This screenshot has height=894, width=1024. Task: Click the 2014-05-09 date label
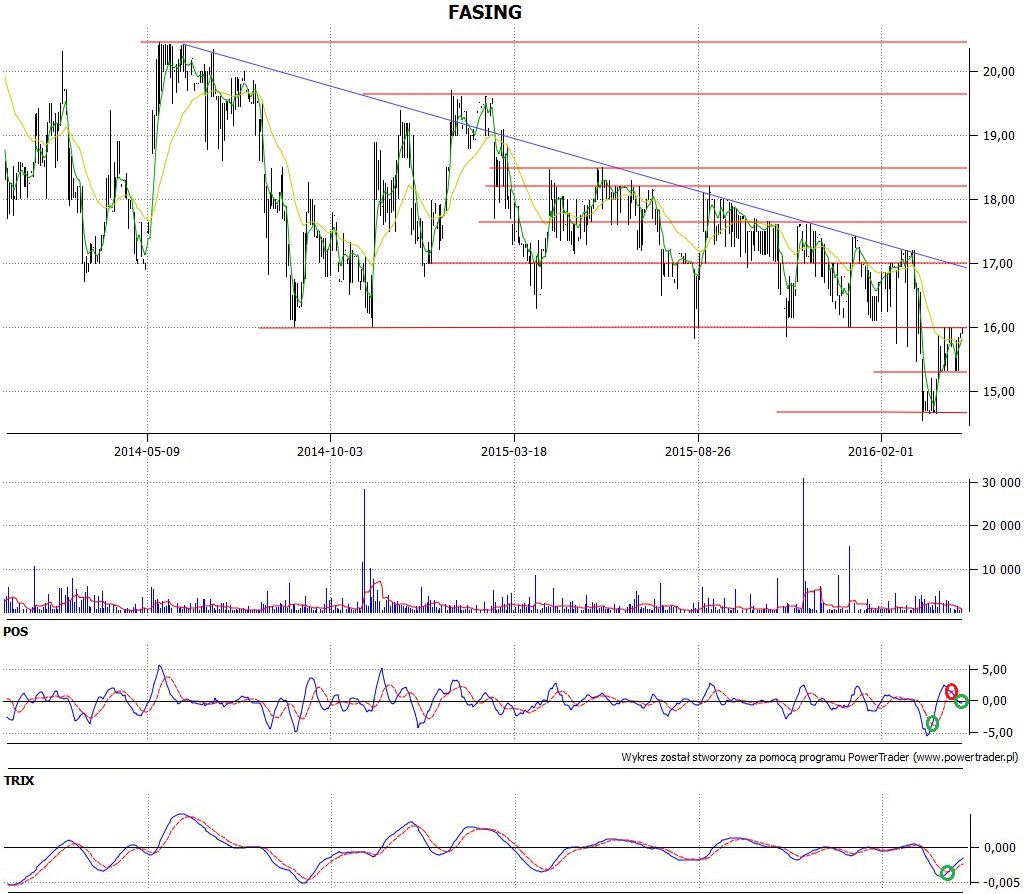point(146,451)
